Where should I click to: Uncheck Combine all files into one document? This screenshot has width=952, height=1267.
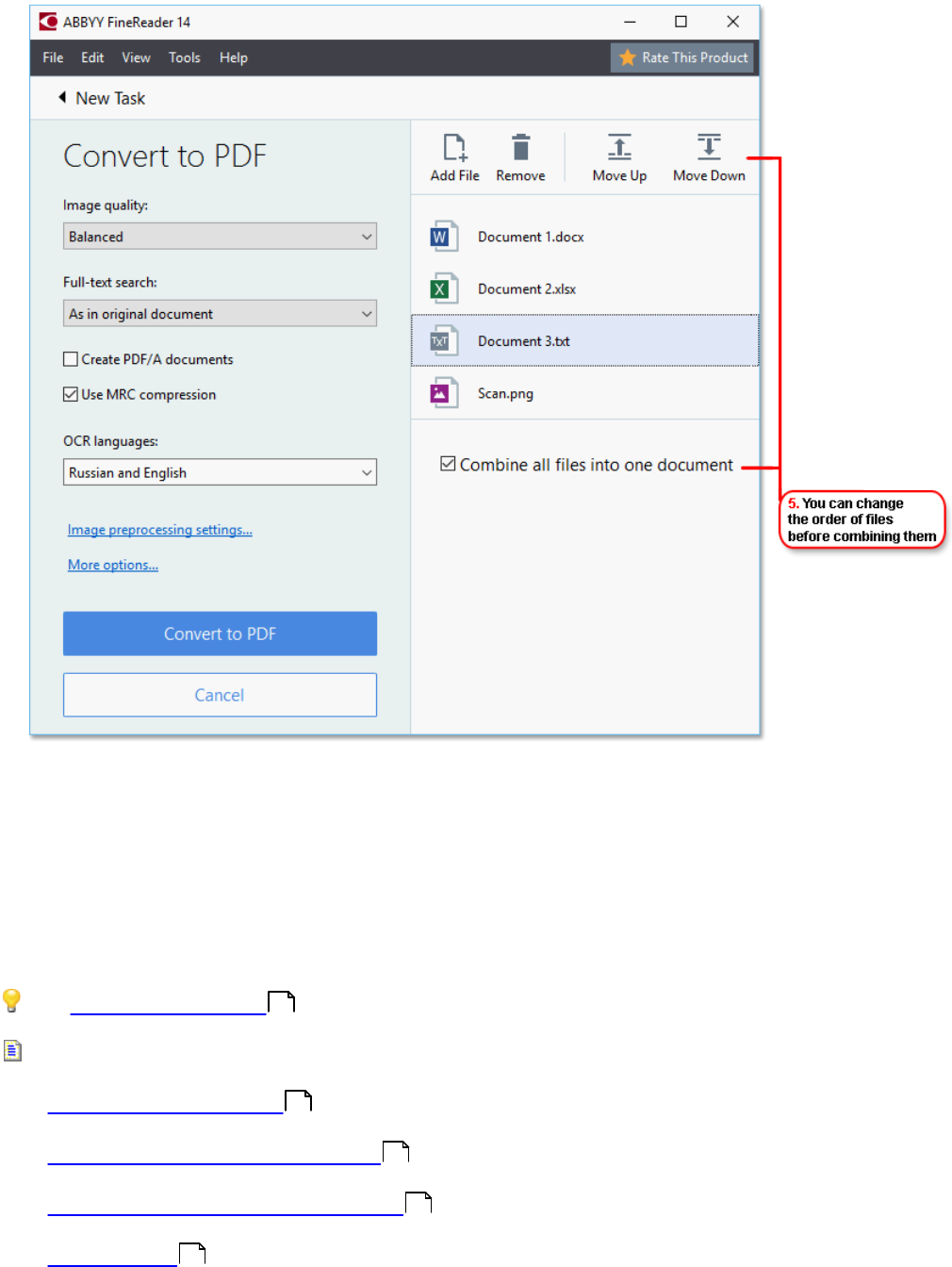click(449, 464)
